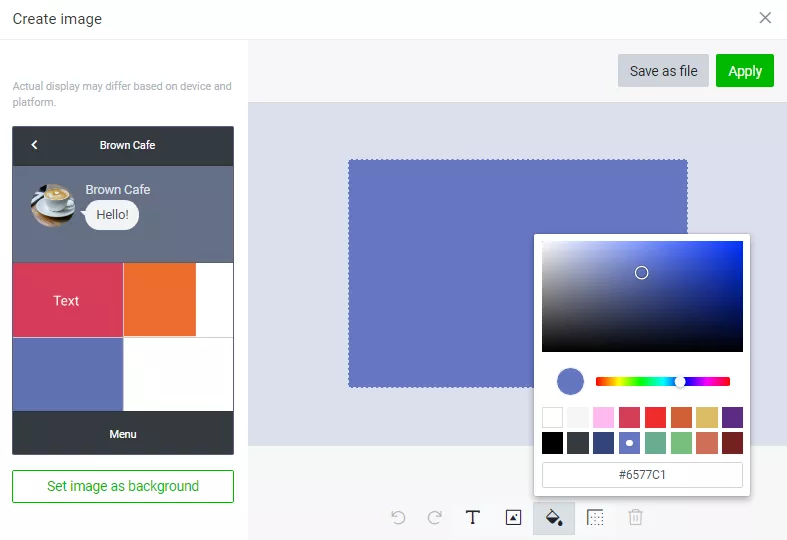This screenshot has width=787, height=540.
Task: Select the light gray color swatch
Action: [578, 418]
